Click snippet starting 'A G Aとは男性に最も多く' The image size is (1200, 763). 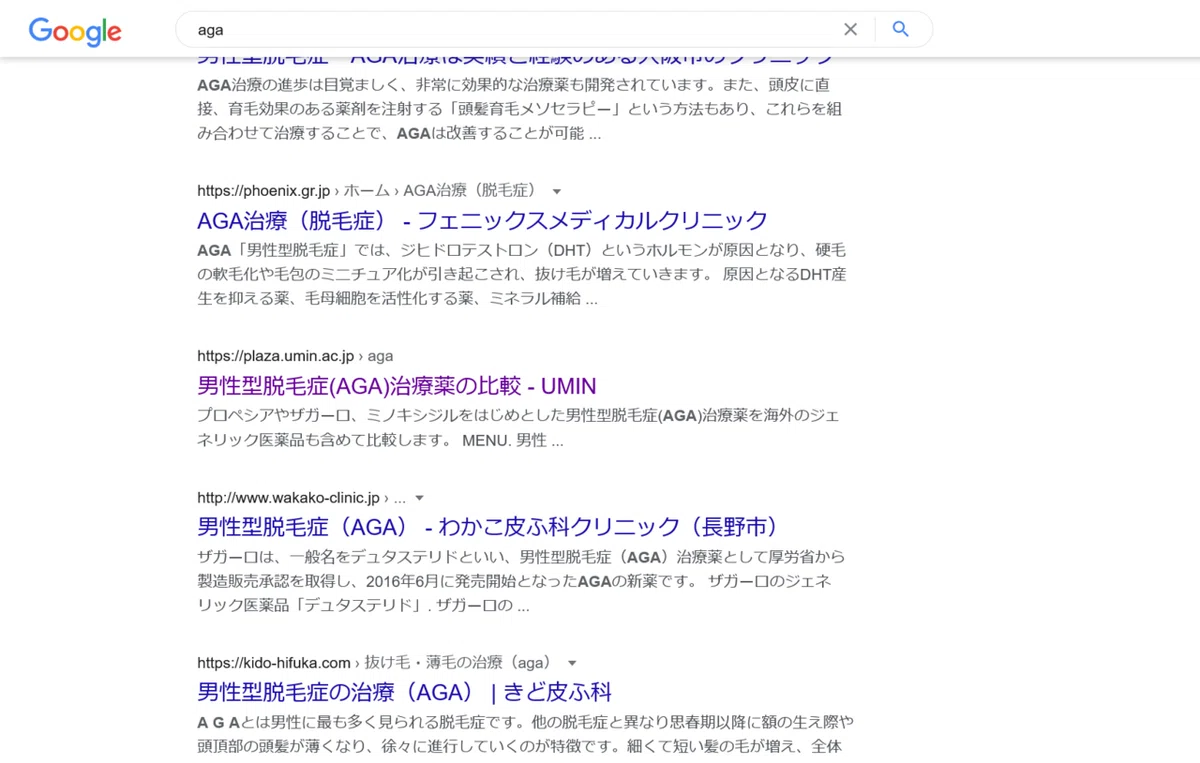525,733
